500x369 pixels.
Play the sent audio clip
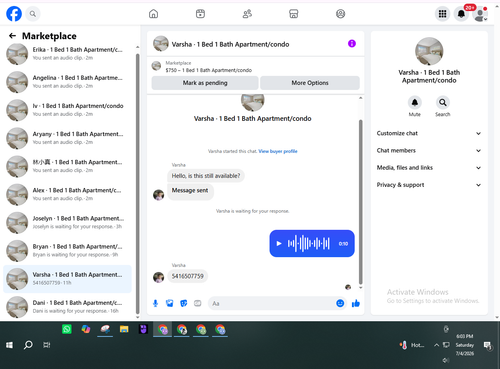[x=279, y=243]
